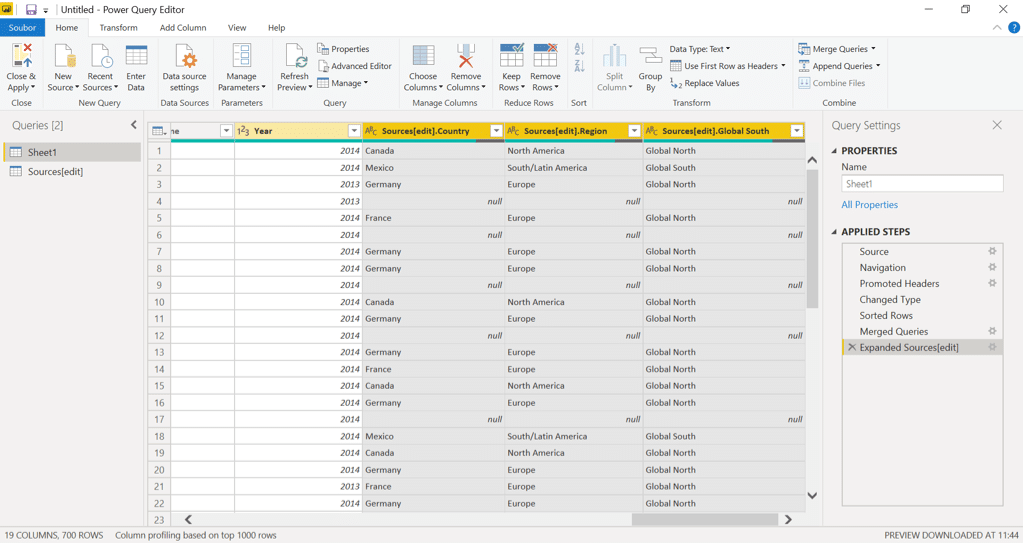Close the Query Settings pane
The image size is (1023, 543).
tap(997, 125)
